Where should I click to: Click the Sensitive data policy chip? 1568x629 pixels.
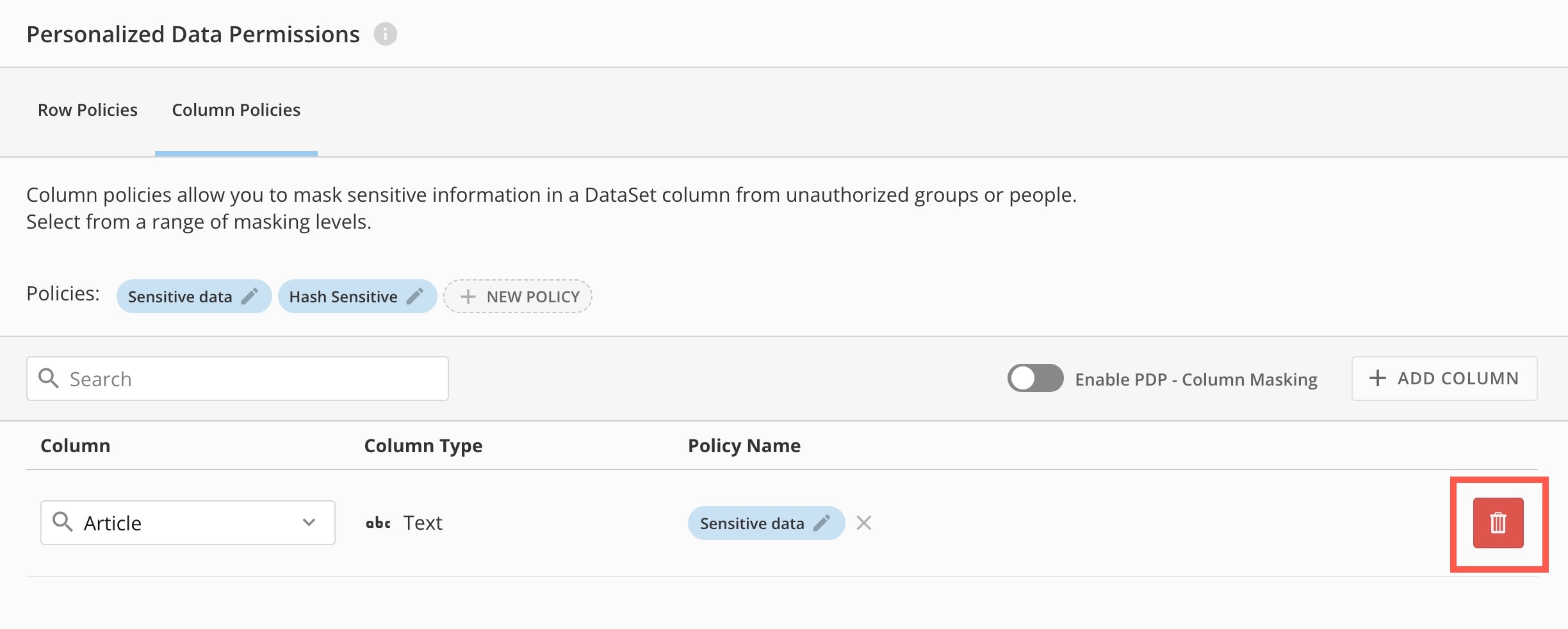(x=179, y=297)
